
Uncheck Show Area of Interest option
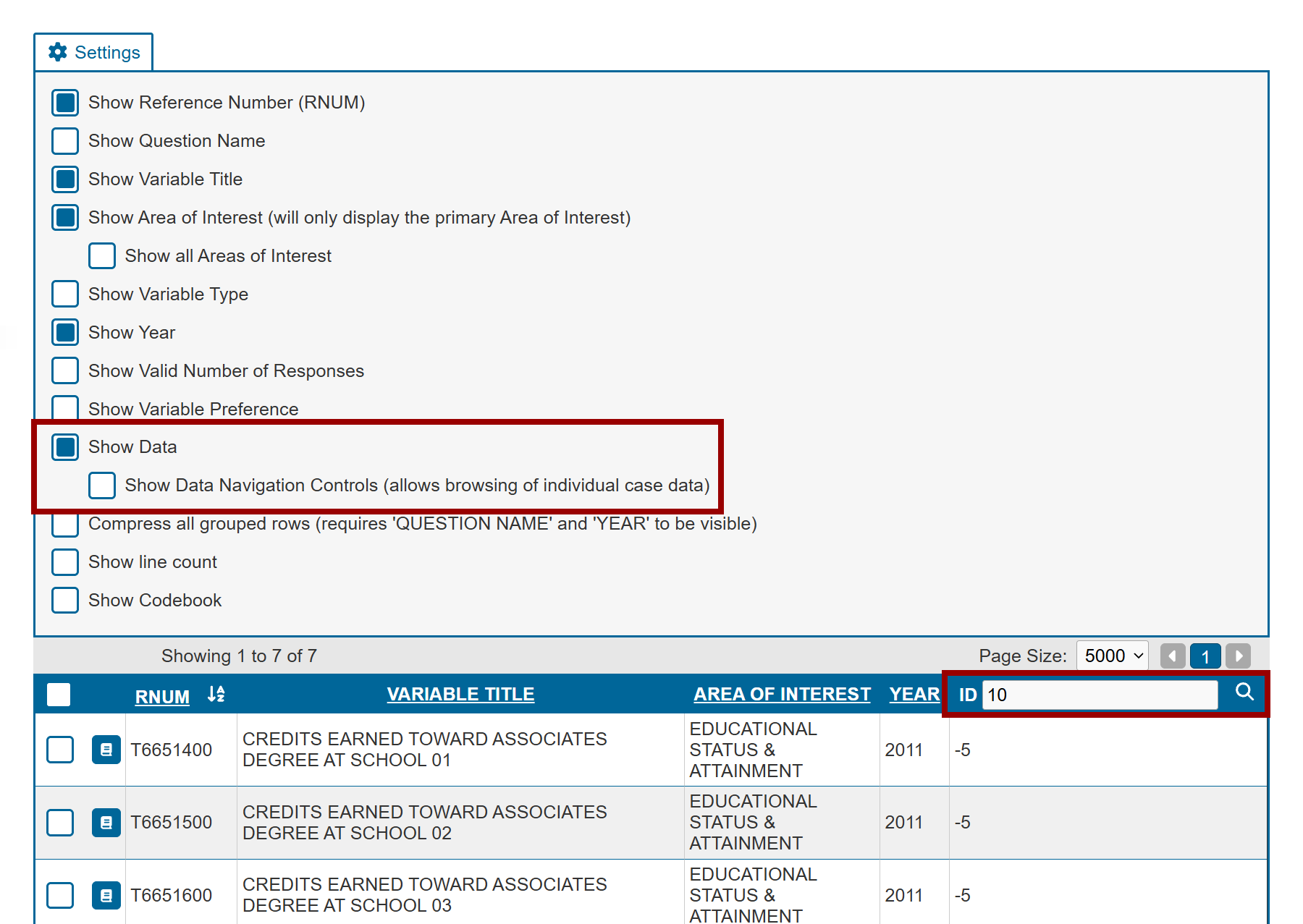[x=65, y=218]
